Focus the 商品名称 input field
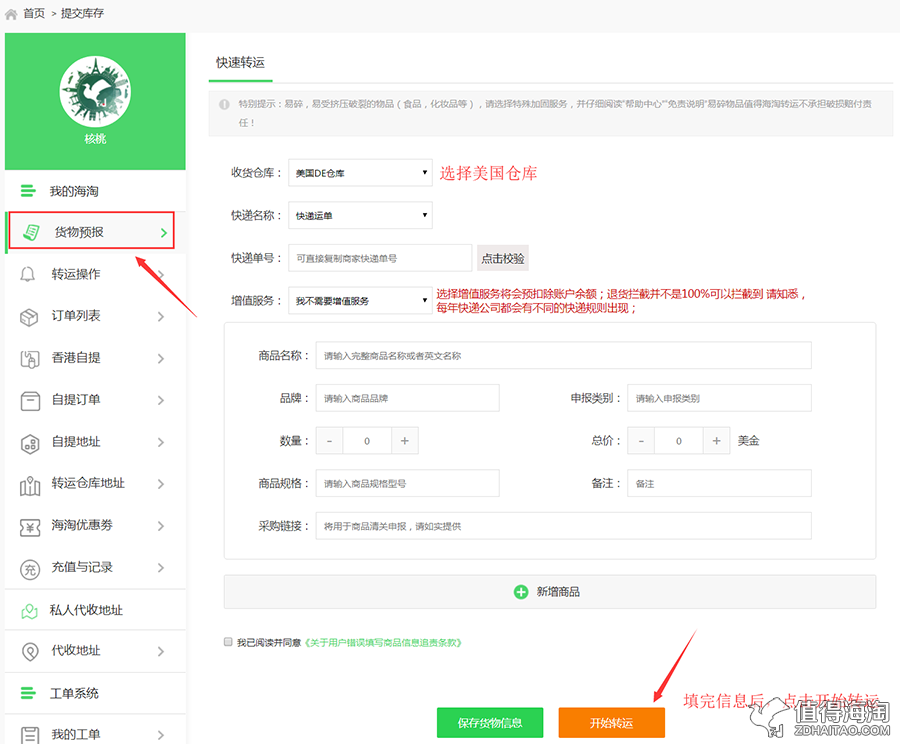900x744 pixels. click(564, 356)
